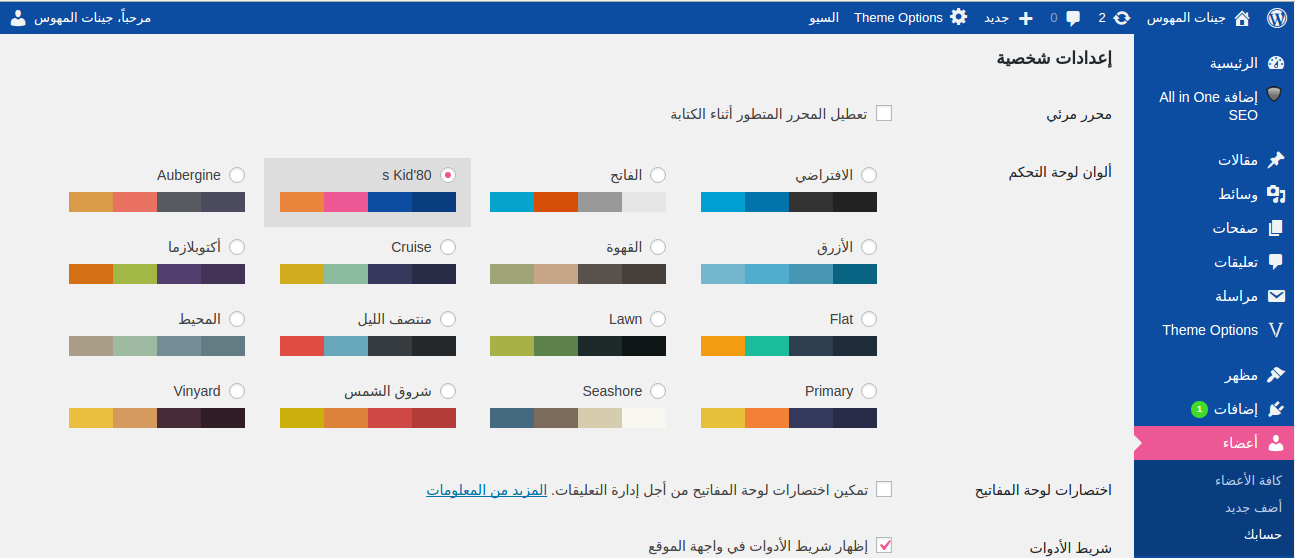Open مرحباً user greeting menu
This screenshot has height=558, width=1295.
[93, 18]
